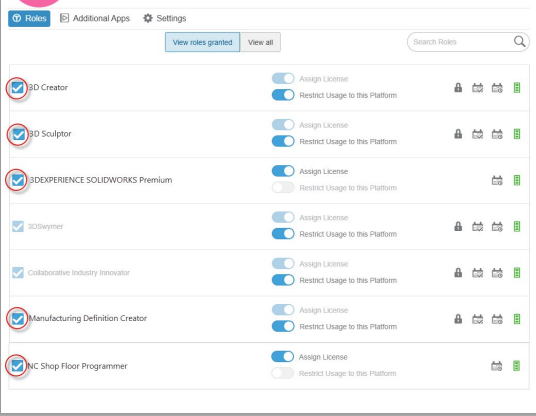
Task: Click green license icon in 3DSwymer row
Action: (517, 226)
